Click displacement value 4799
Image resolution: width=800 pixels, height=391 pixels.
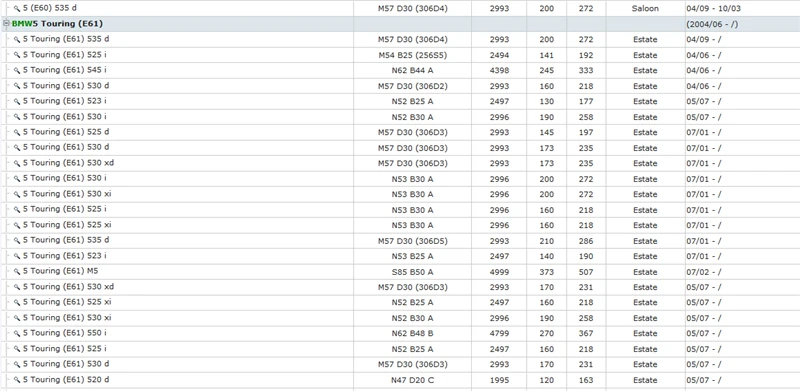[x=499, y=334]
